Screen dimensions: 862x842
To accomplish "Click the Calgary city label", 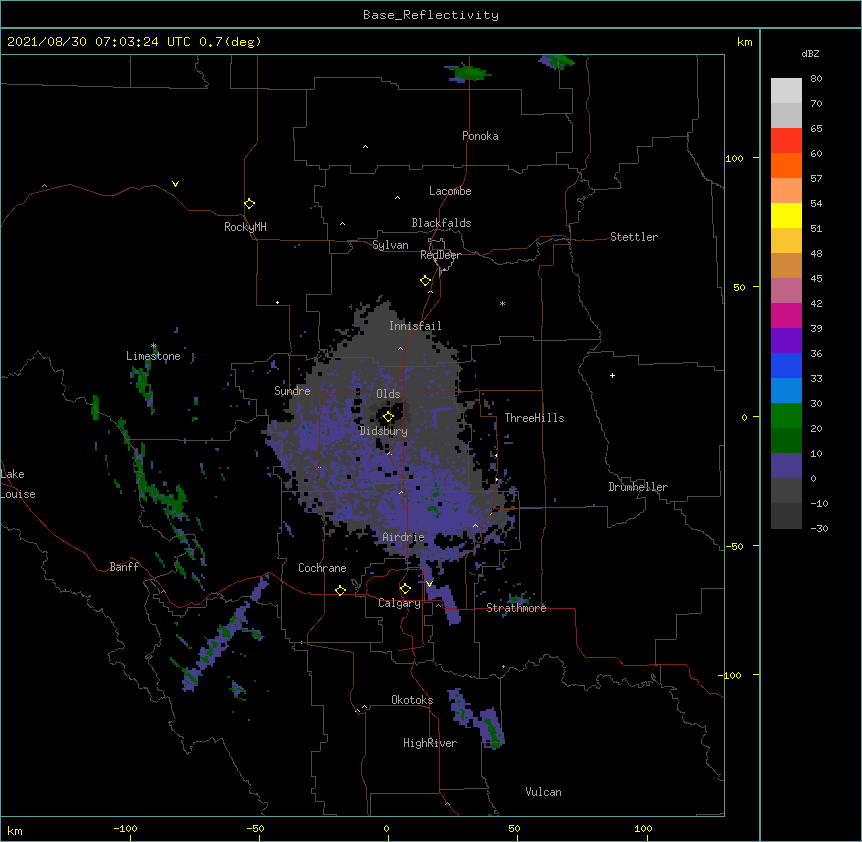I will 399,603.
